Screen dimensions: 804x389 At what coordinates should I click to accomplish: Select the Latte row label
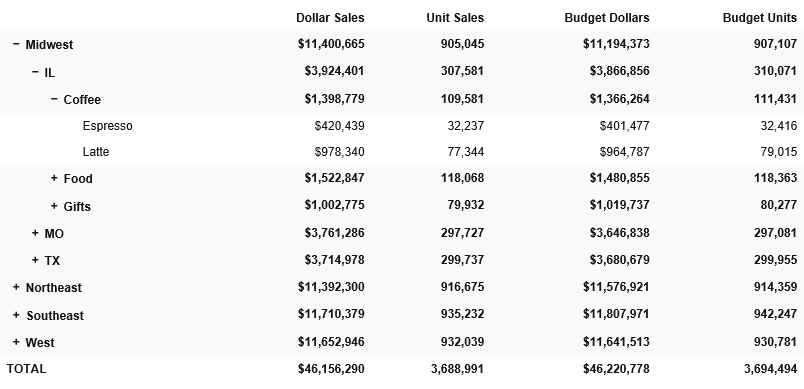pos(96,152)
